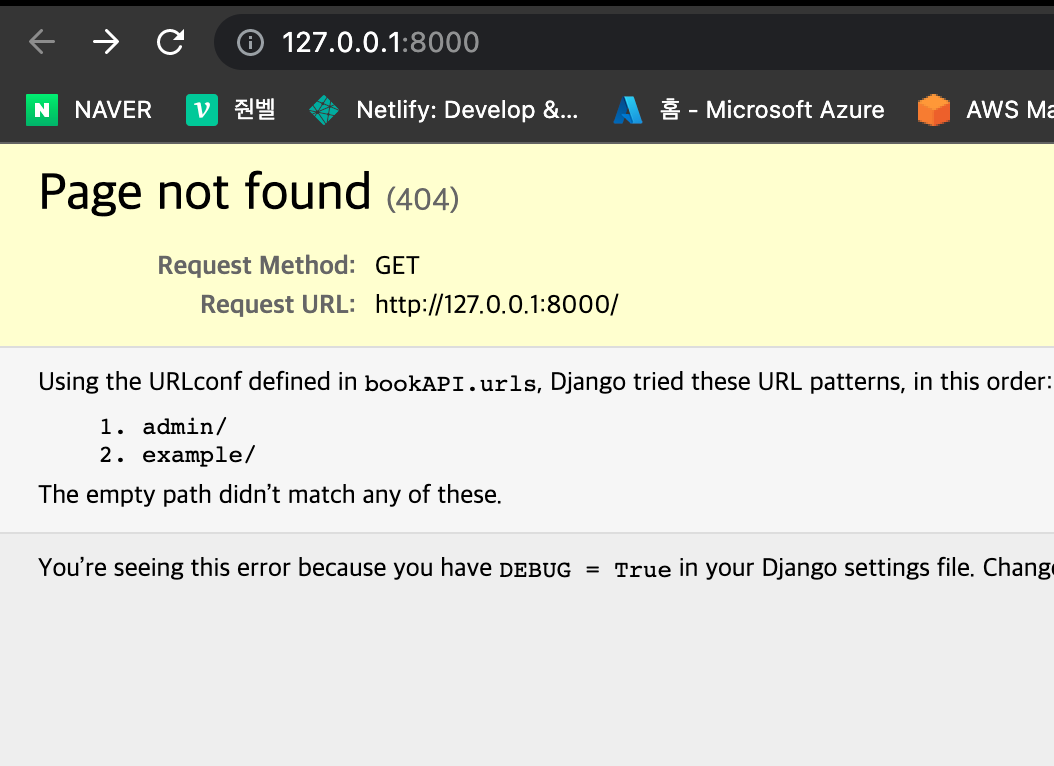Image resolution: width=1054 pixels, height=766 pixels.
Task: Click the example/ URL pattern entry
Action: tap(199, 455)
